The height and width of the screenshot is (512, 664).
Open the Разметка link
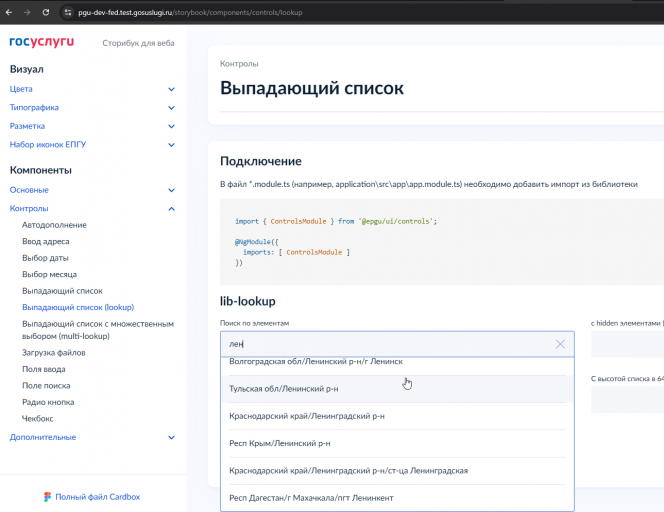27,126
